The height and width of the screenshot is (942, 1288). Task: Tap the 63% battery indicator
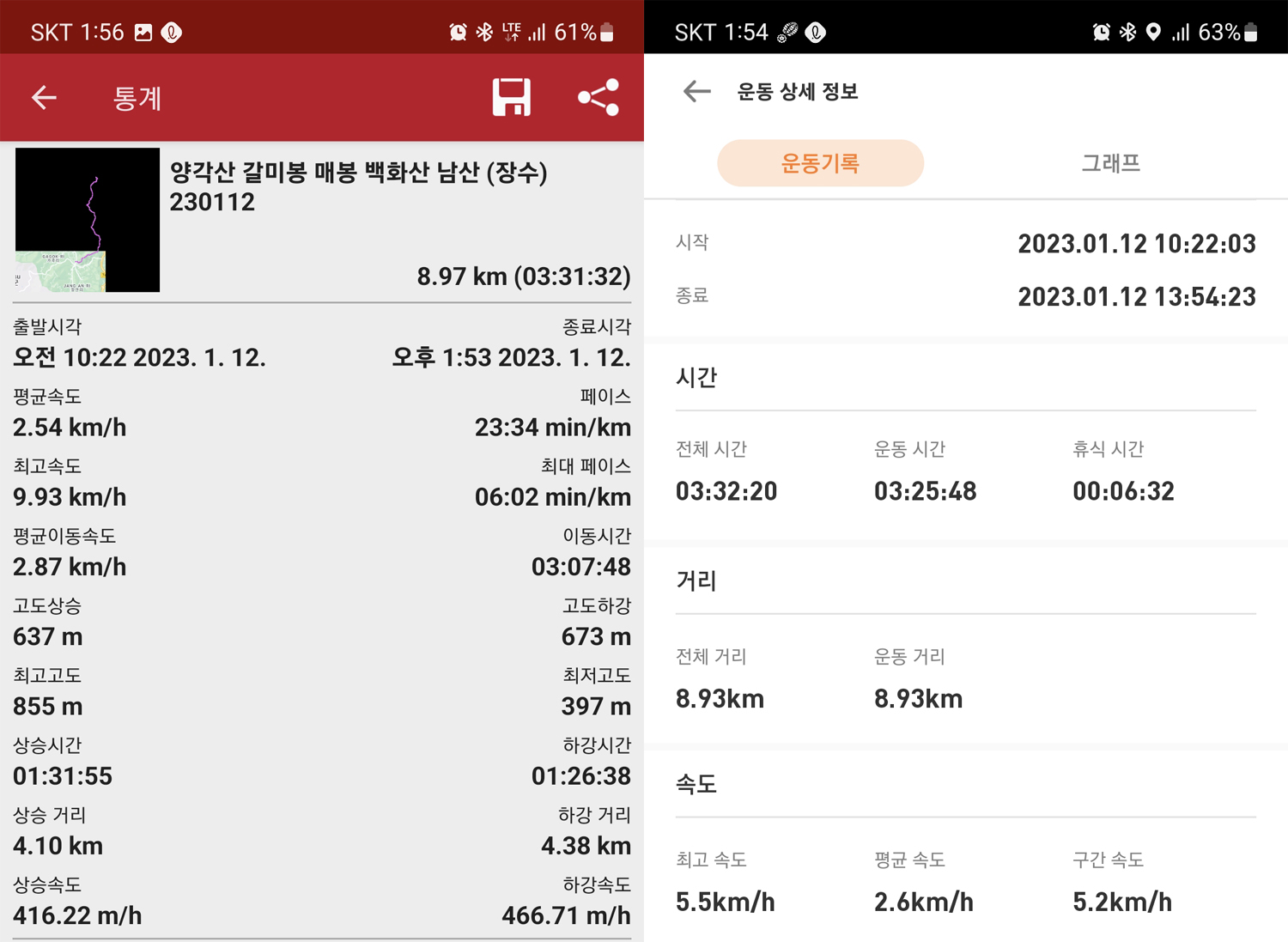(1228, 33)
